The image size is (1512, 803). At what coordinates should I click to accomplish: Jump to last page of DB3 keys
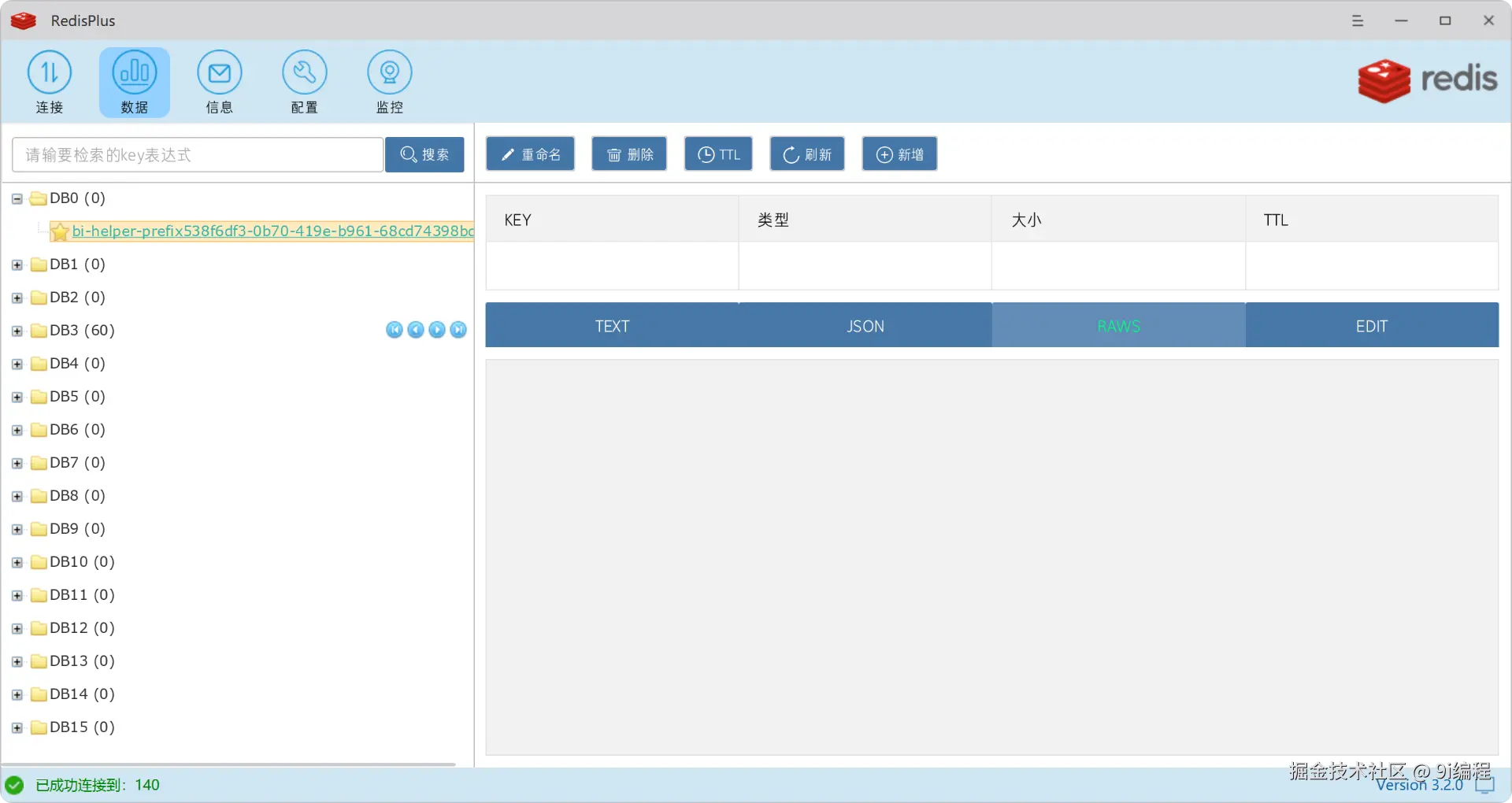pyautogui.click(x=458, y=330)
